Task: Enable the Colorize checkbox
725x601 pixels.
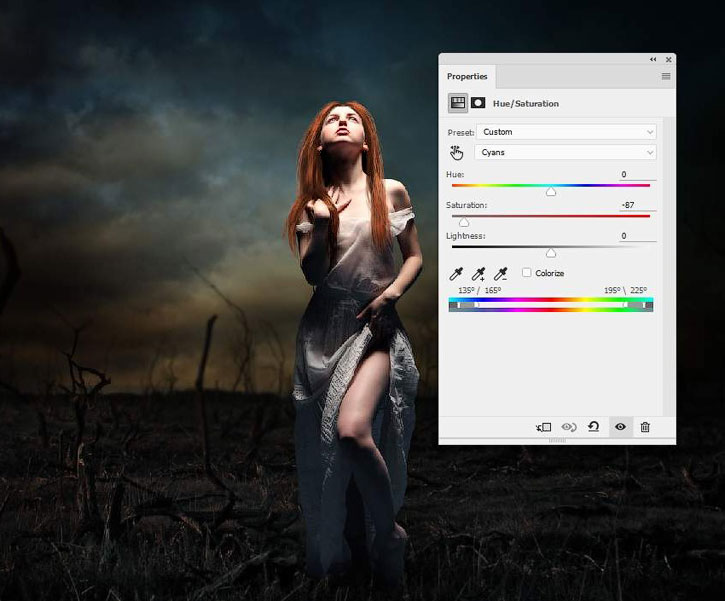Action: click(x=527, y=272)
